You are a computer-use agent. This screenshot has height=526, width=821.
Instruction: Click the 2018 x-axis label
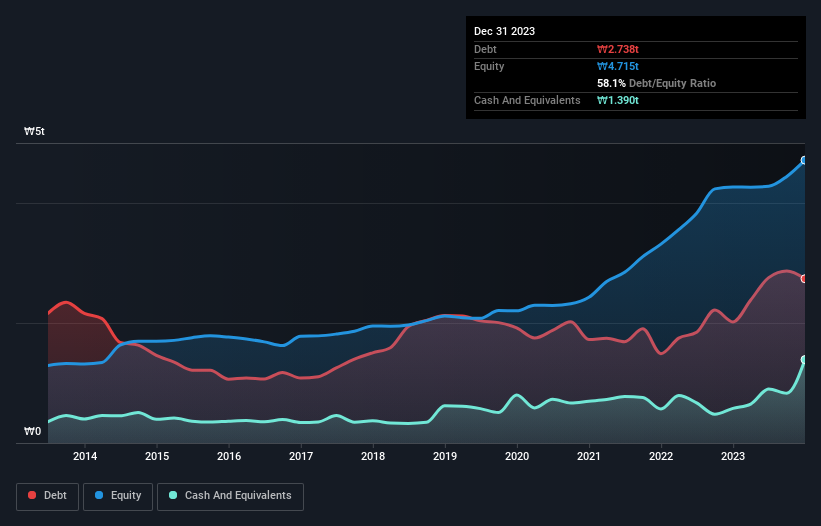(373, 456)
